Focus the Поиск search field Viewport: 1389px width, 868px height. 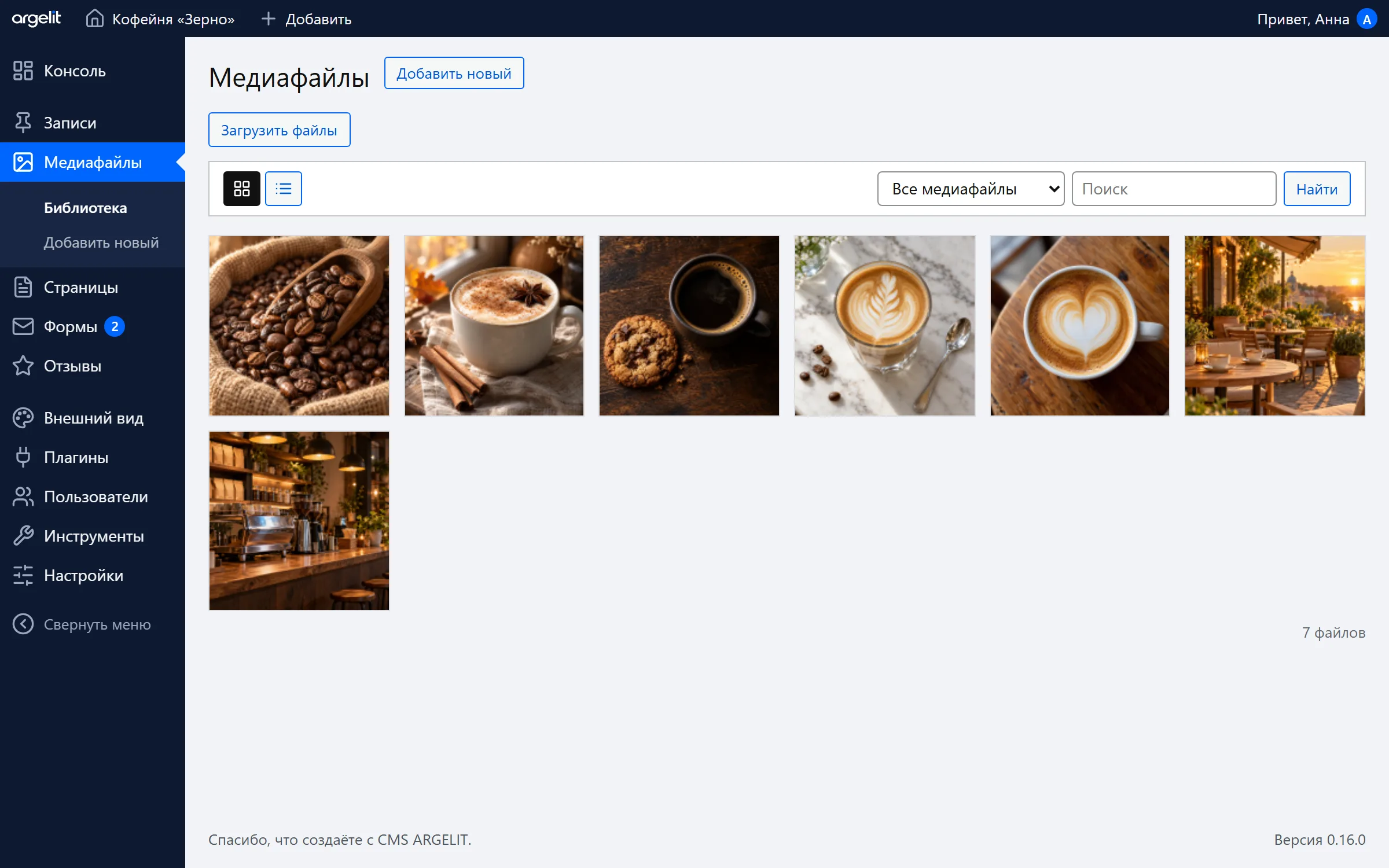click(x=1174, y=189)
